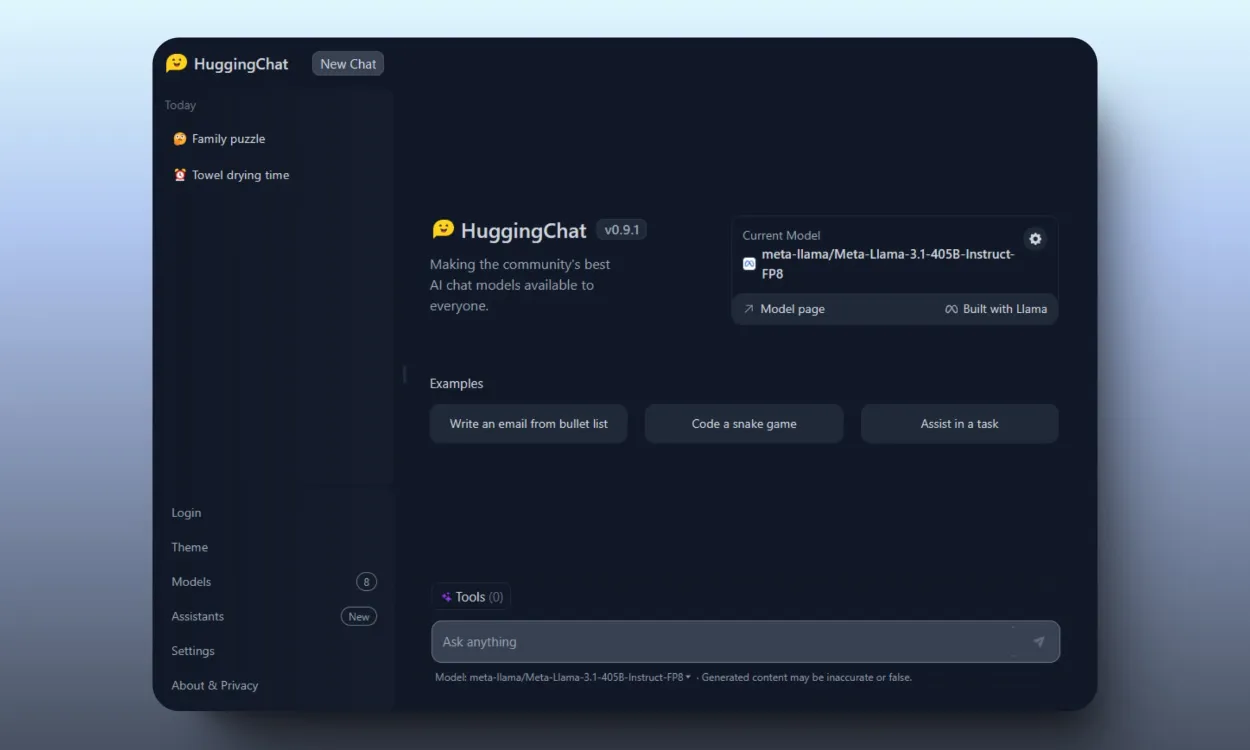
Task: Click the alarm clock emoji of Towel drying chat
Action: (180, 175)
